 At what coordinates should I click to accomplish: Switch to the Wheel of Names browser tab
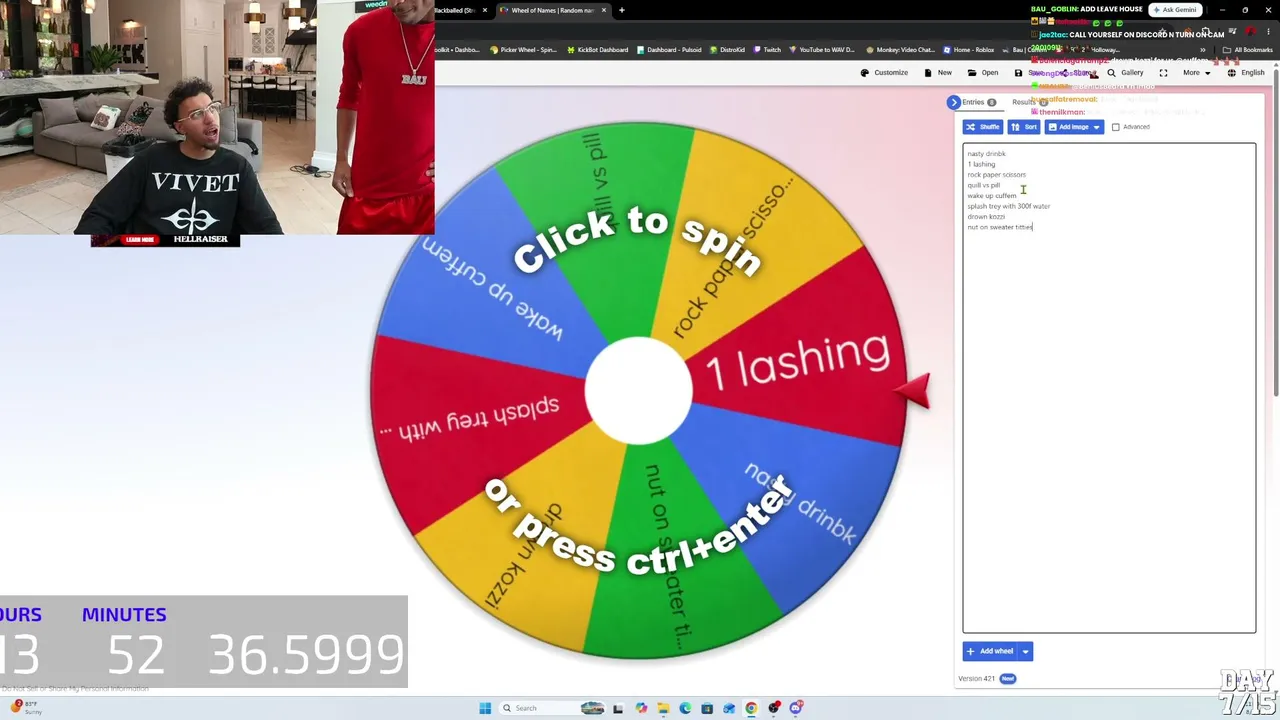click(x=552, y=10)
